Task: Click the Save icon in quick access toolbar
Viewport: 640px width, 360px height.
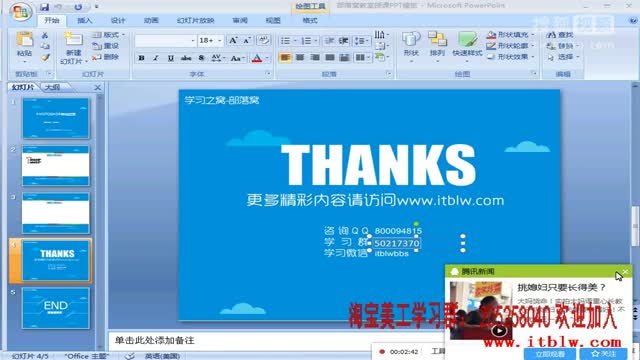Action: point(44,7)
